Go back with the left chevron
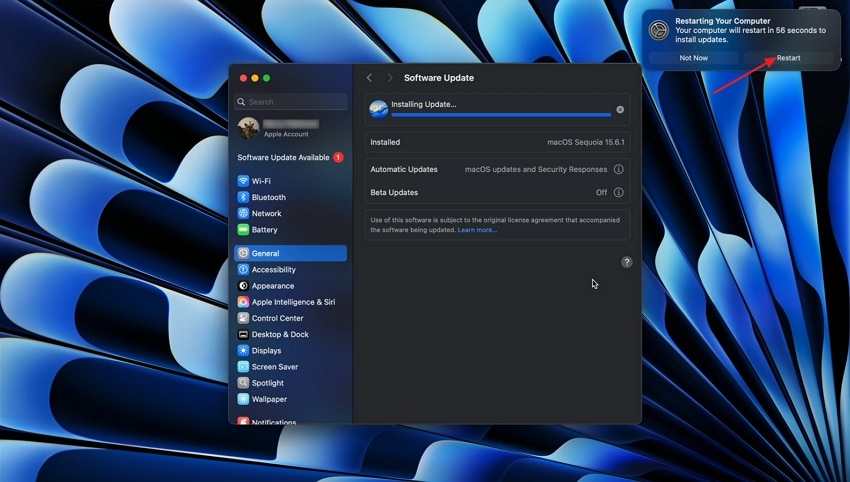The height and width of the screenshot is (482, 850). (370, 78)
